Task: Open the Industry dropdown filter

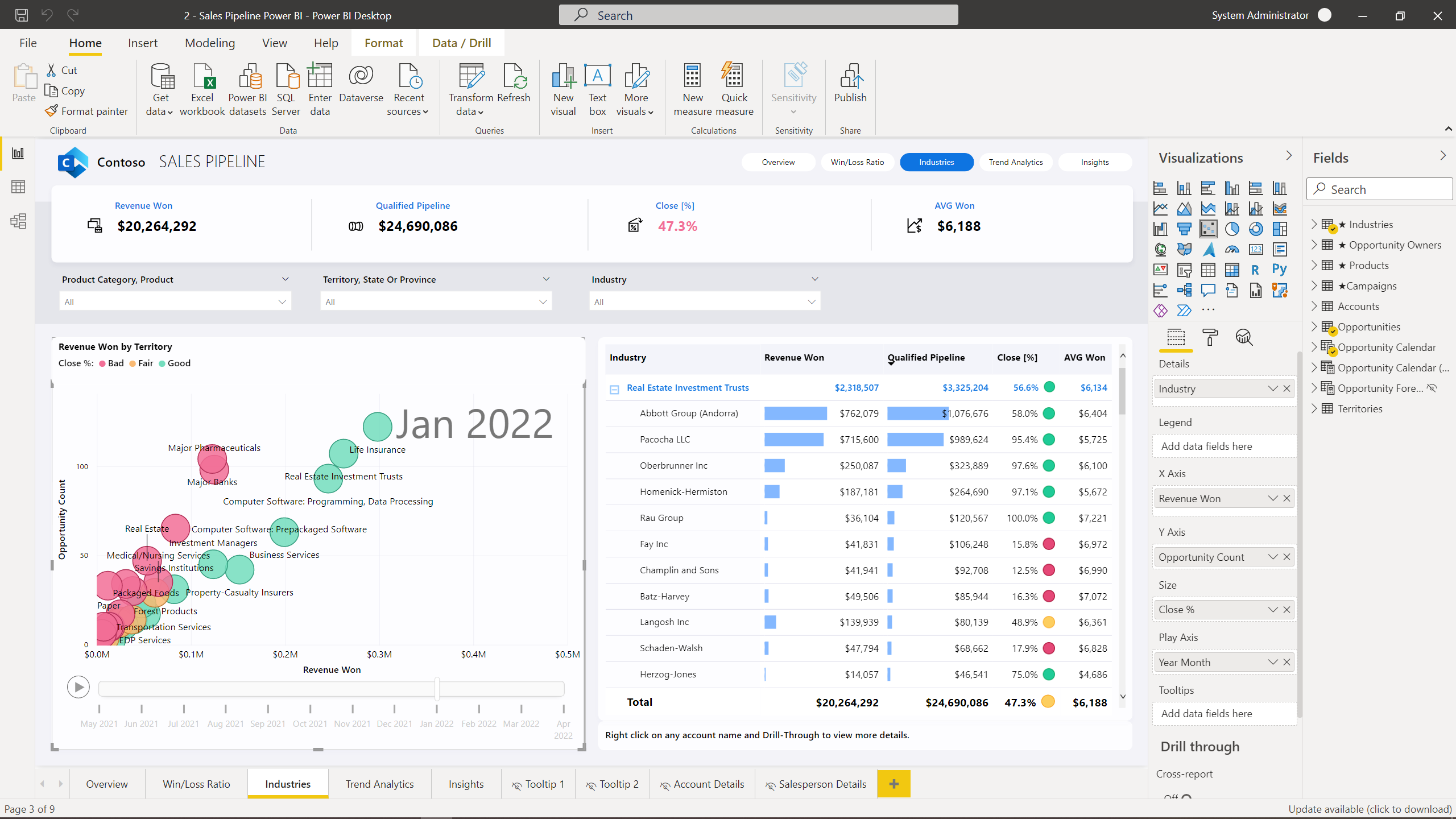Action: (813, 301)
